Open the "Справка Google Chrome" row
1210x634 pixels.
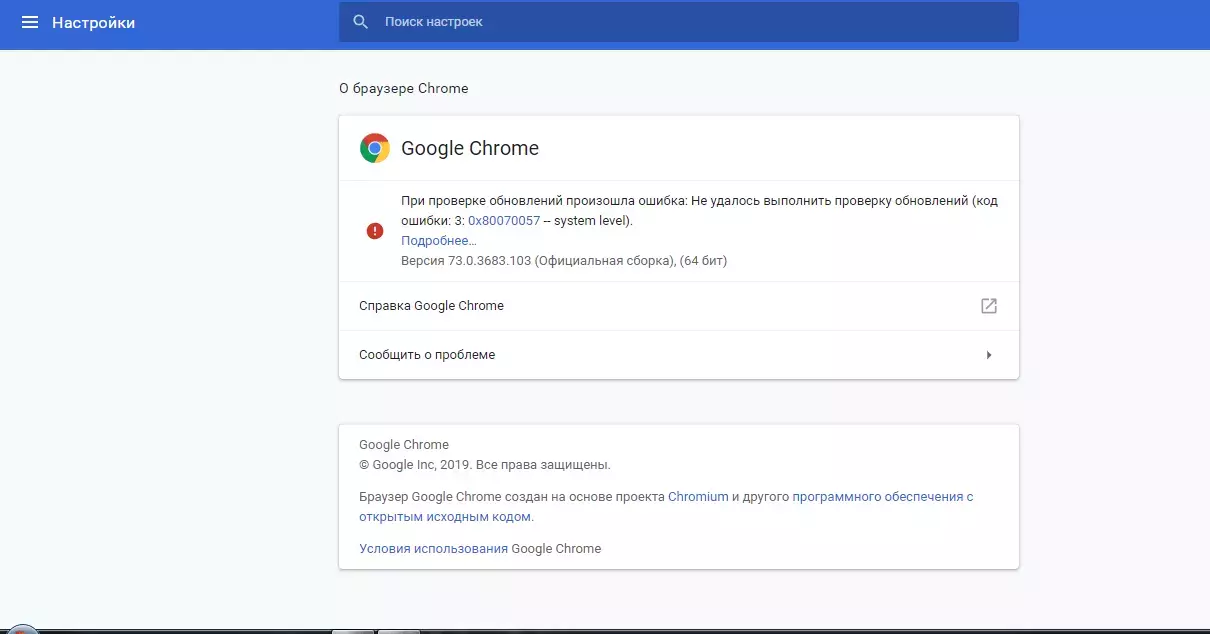[x=679, y=306]
